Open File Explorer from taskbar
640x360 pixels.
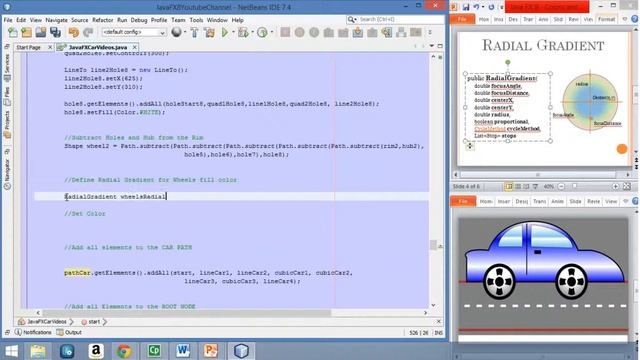[x=38, y=351]
